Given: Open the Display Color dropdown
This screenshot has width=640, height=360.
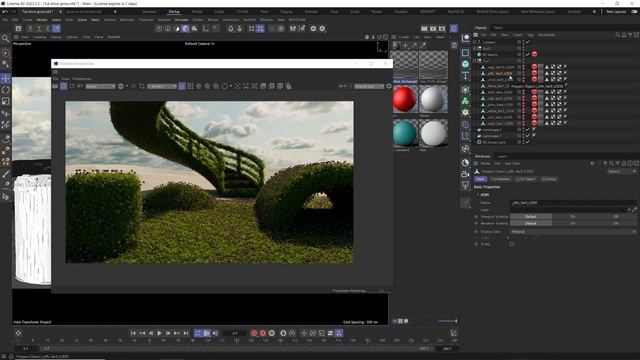Looking at the screenshot, I should pos(573,232).
